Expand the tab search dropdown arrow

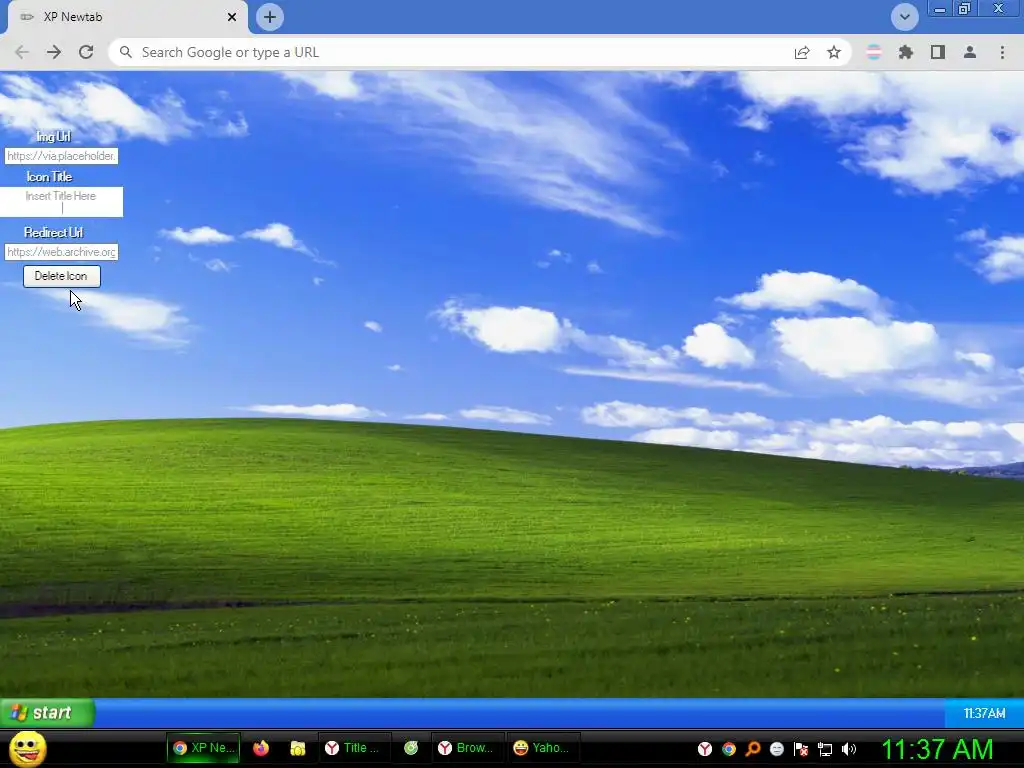904,17
